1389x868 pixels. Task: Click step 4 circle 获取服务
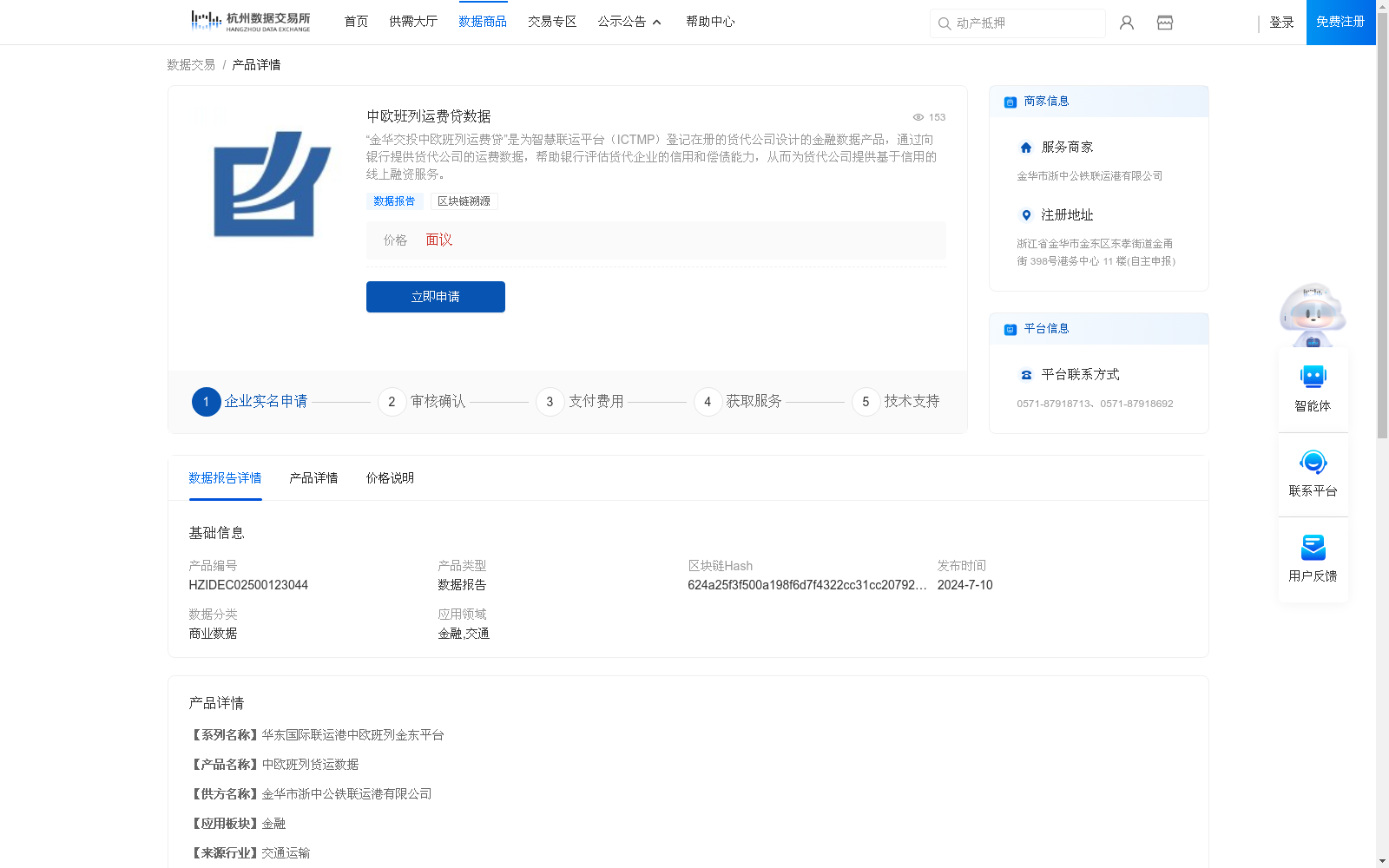coord(708,402)
